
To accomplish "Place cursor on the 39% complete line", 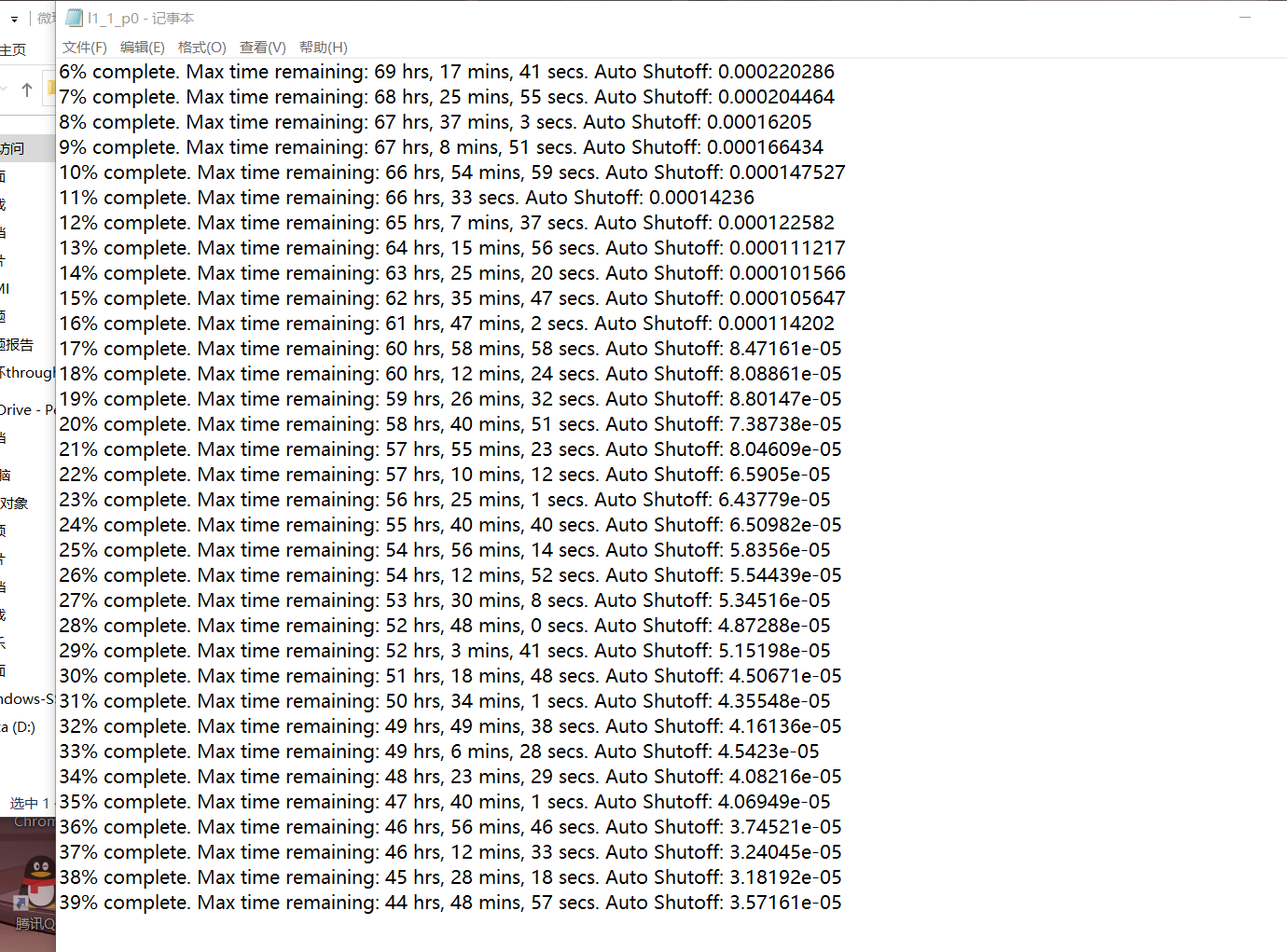I will tap(450, 903).
